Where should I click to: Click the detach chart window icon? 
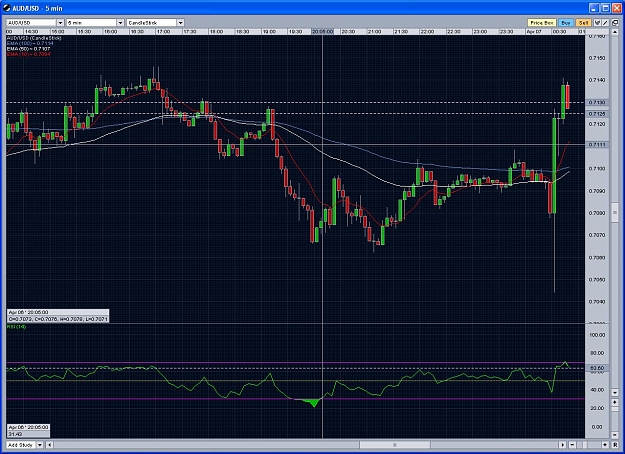(x=615, y=23)
